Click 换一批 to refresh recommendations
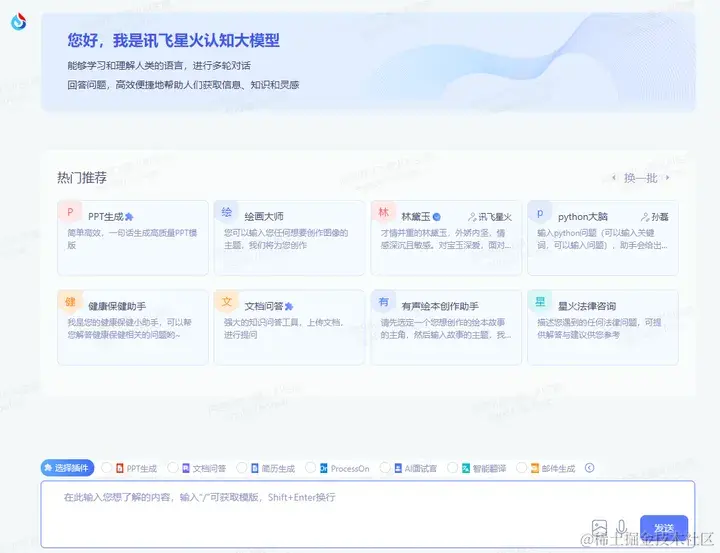Image resolution: width=720 pixels, height=553 pixels. [641, 178]
